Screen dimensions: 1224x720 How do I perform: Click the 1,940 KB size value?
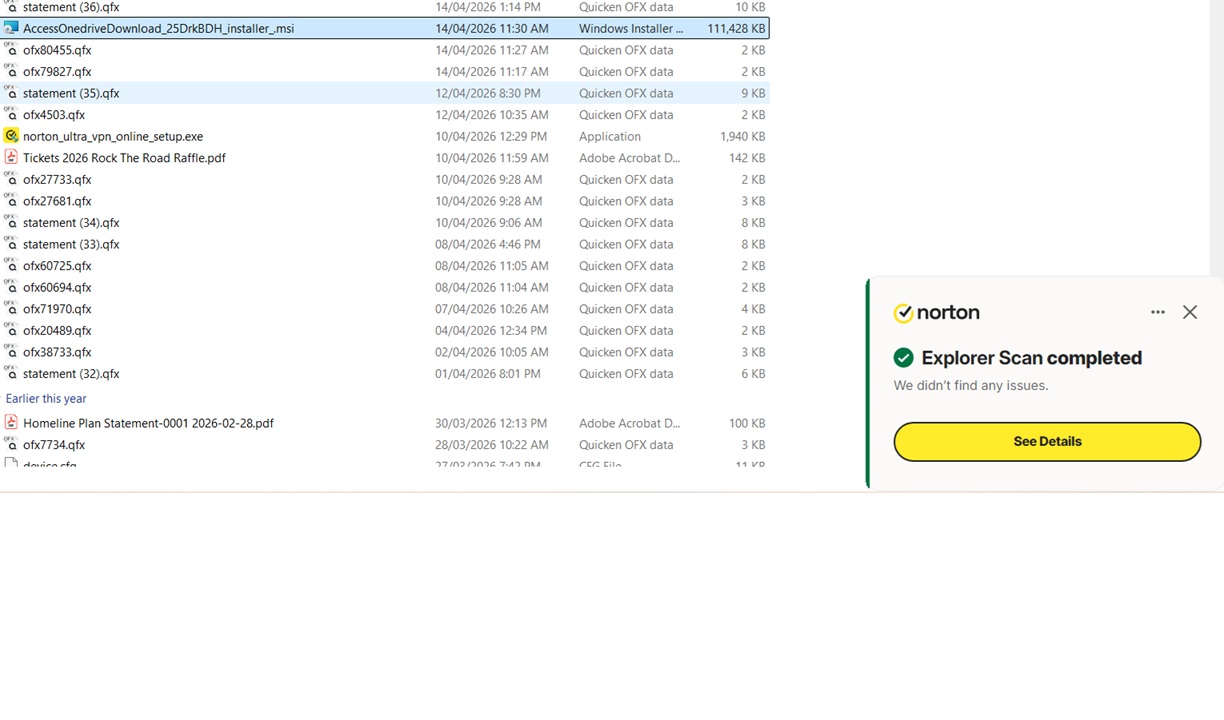click(x=743, y=137)
